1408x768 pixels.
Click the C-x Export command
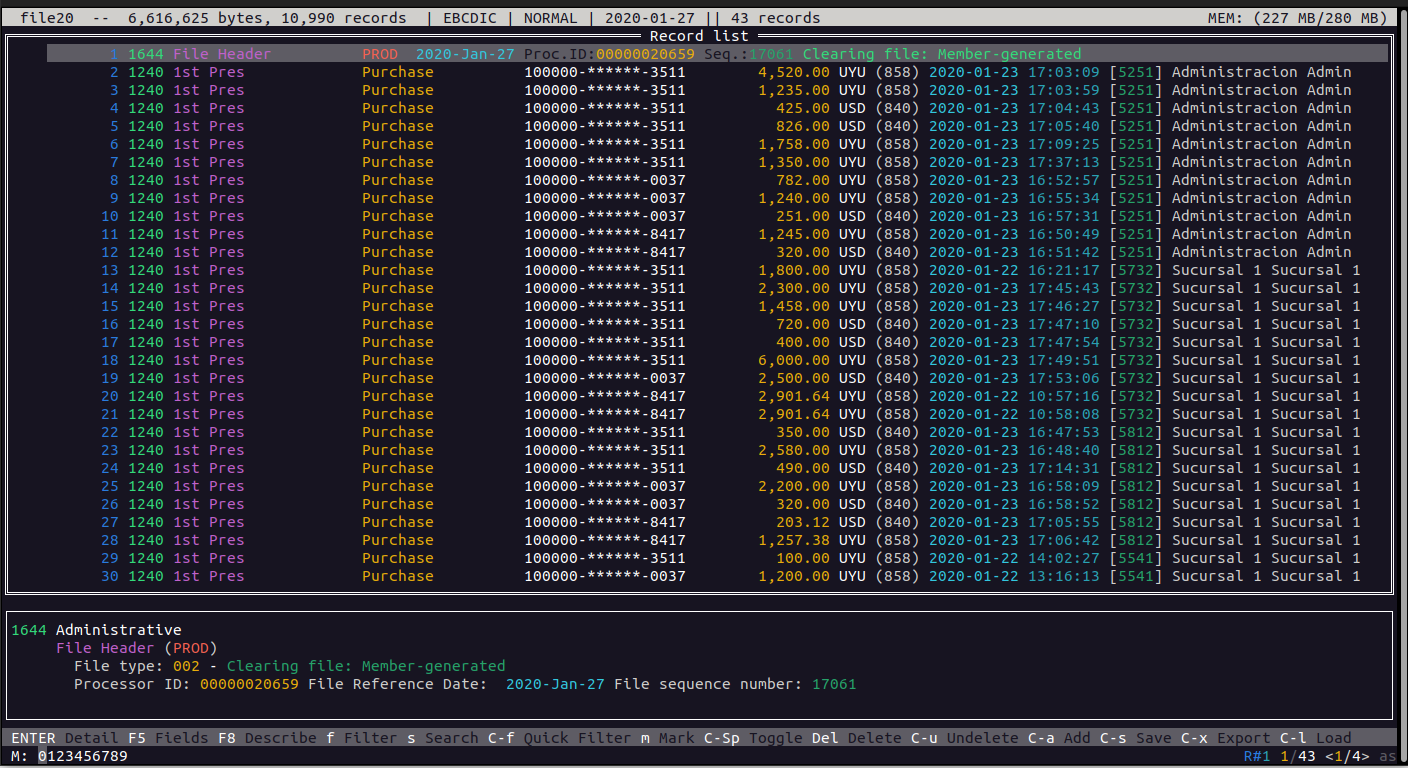pos(1225,738)
